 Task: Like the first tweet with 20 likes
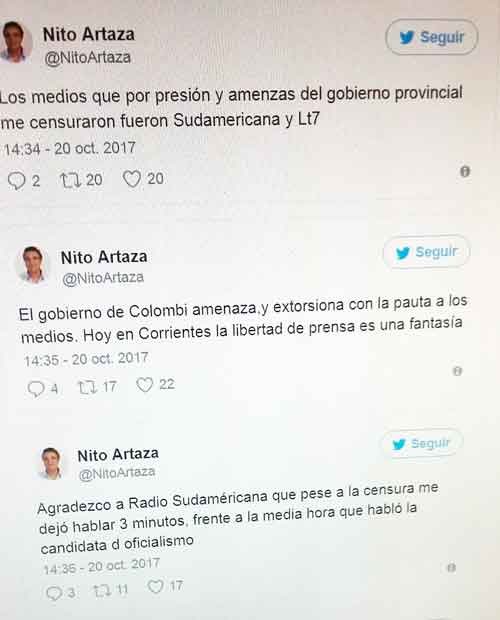point(132,179)
